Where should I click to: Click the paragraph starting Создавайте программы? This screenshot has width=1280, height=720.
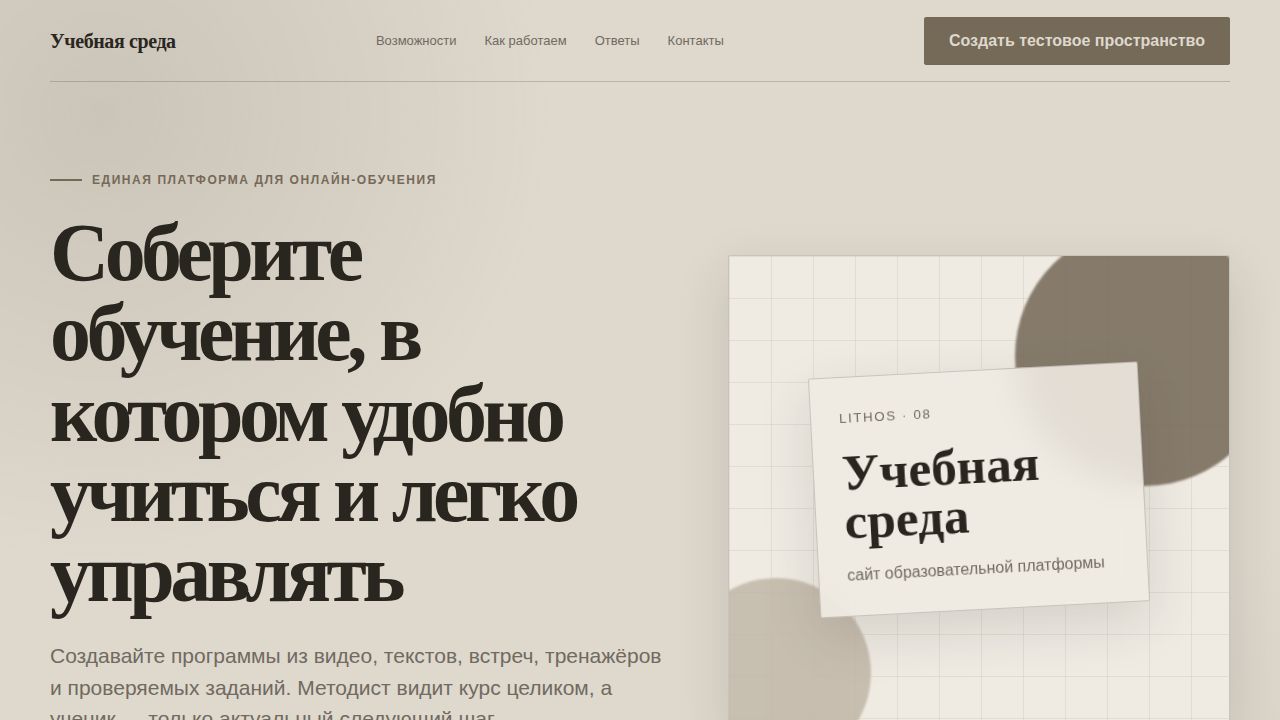(356, 685)
